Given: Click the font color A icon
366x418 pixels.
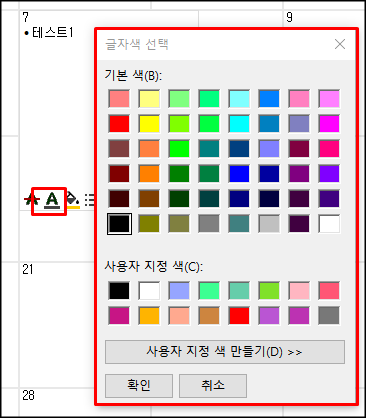Looking at the screenshot, I should point(52,200).
